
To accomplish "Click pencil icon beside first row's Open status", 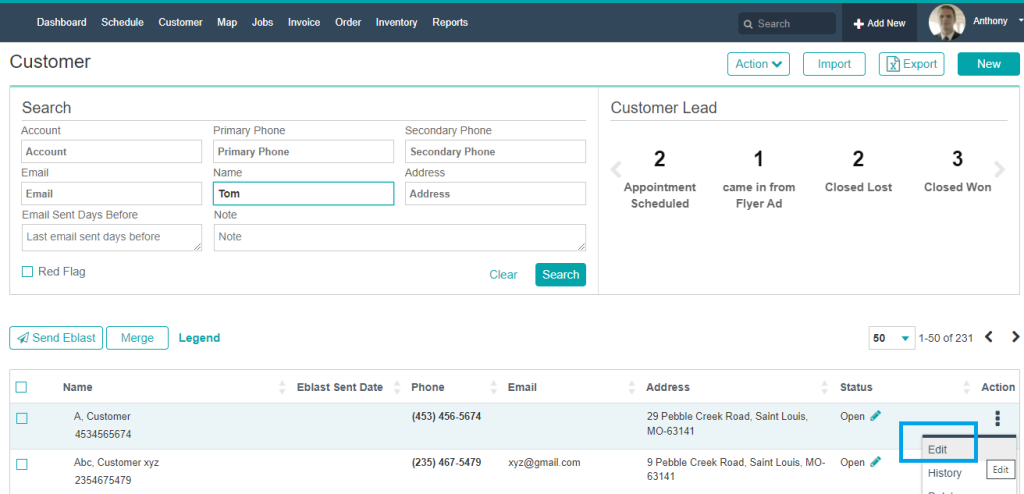I will (x=876, y=416).
